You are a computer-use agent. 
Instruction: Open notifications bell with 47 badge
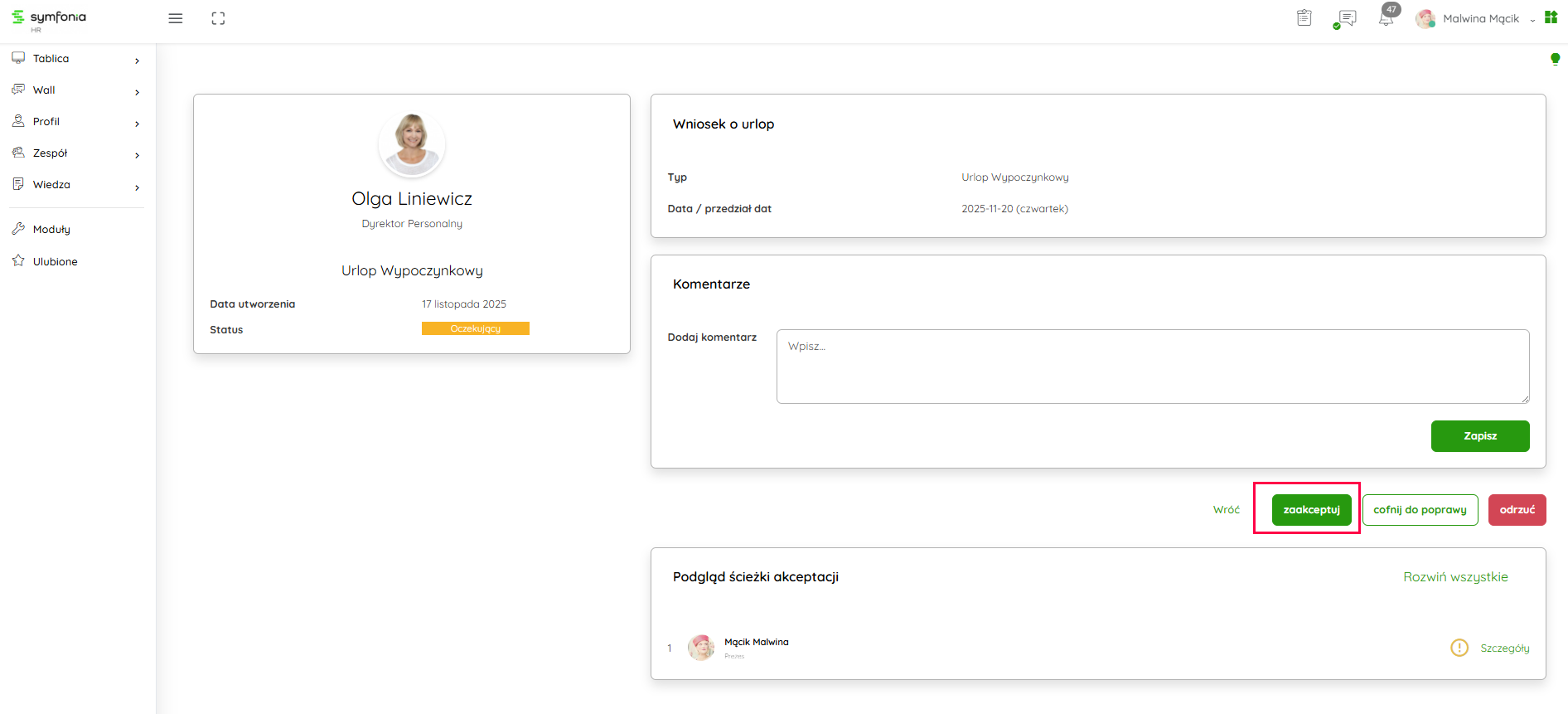coord(1387,17)
